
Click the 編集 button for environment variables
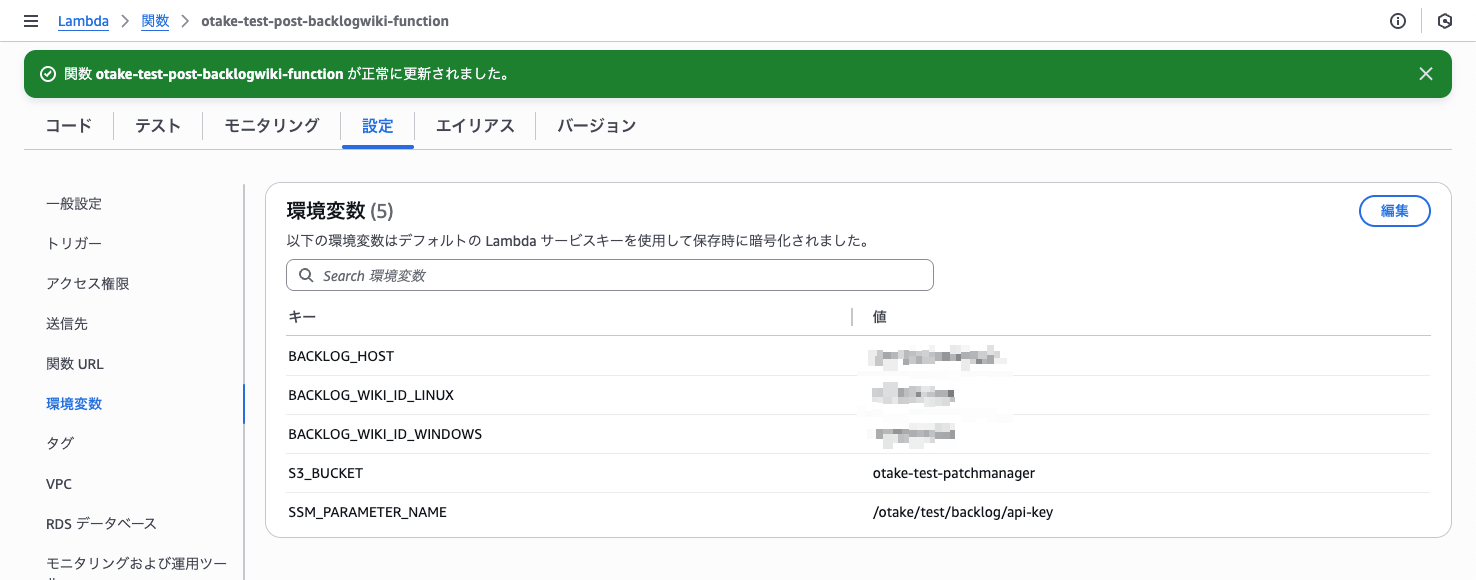click(1394, 211)
